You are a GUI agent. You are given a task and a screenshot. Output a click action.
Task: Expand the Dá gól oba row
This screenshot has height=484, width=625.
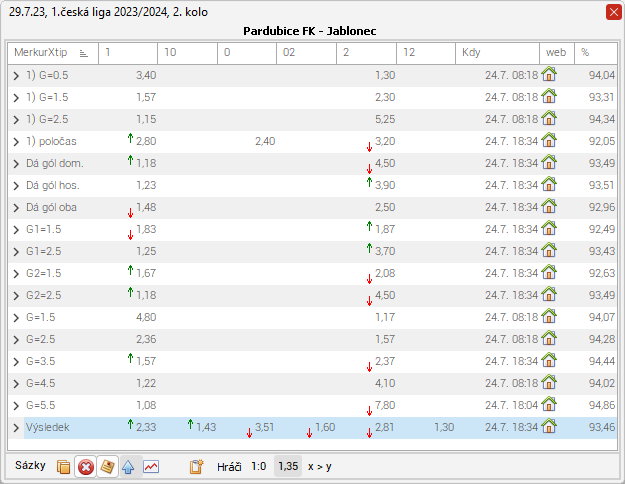tap(16, 208)
